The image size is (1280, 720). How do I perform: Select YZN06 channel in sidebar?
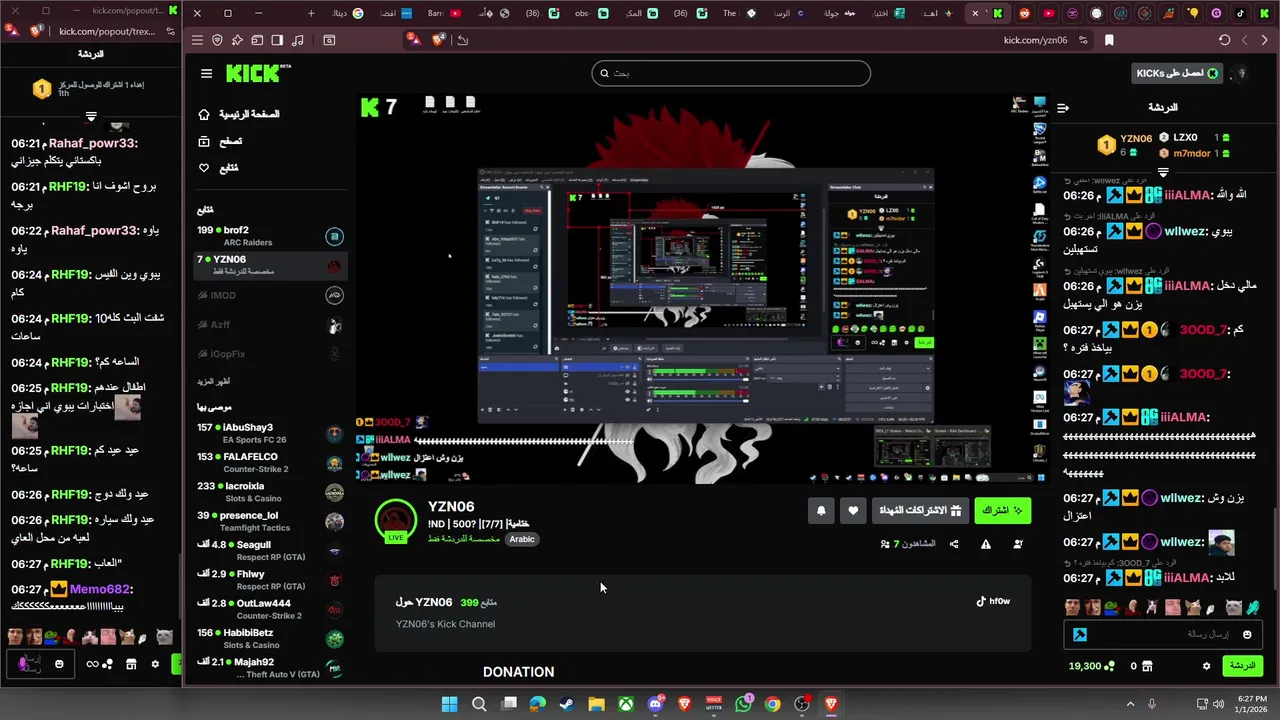coord(270,265)
